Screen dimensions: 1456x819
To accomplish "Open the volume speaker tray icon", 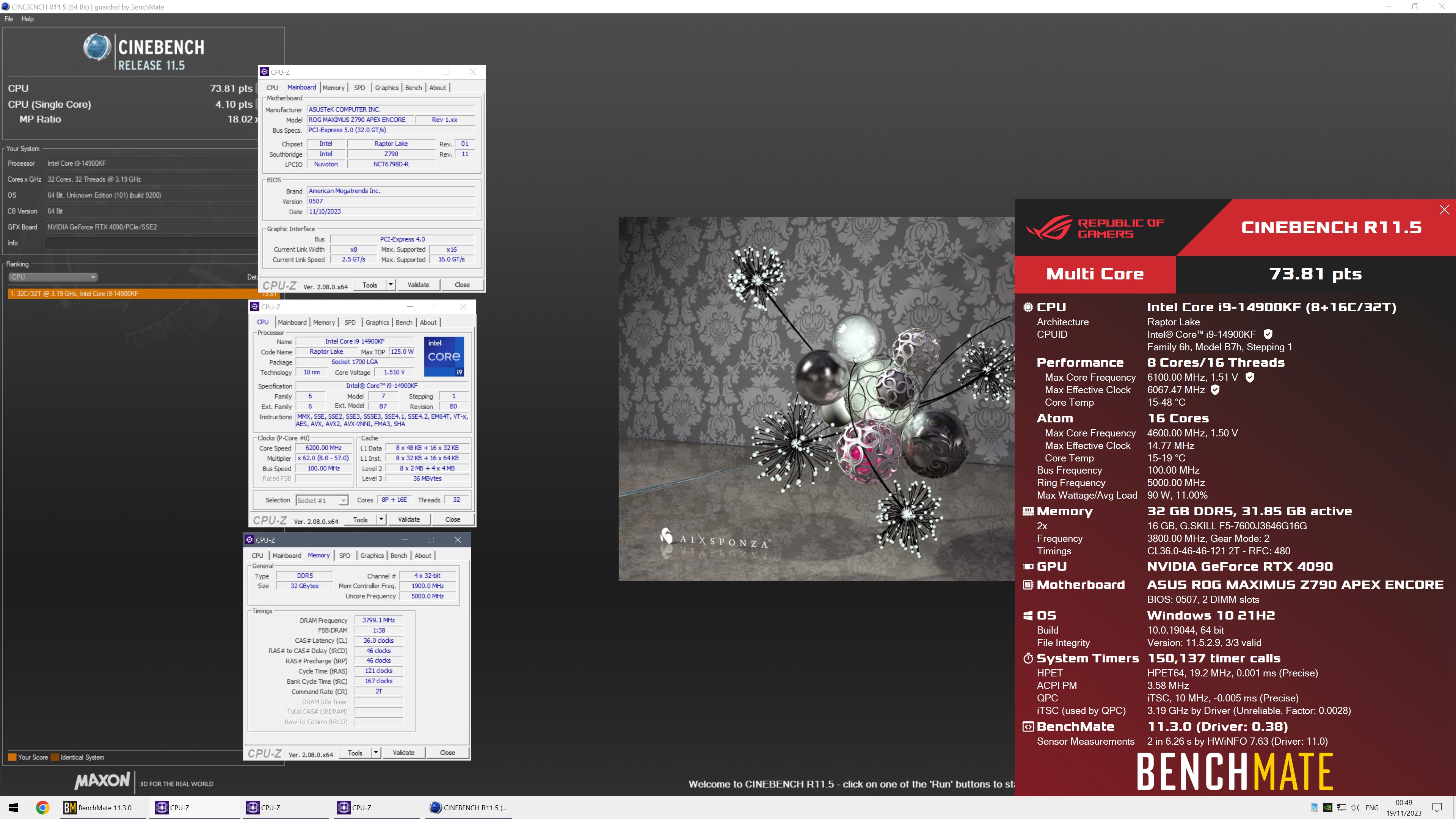I will coord(1355,808).
